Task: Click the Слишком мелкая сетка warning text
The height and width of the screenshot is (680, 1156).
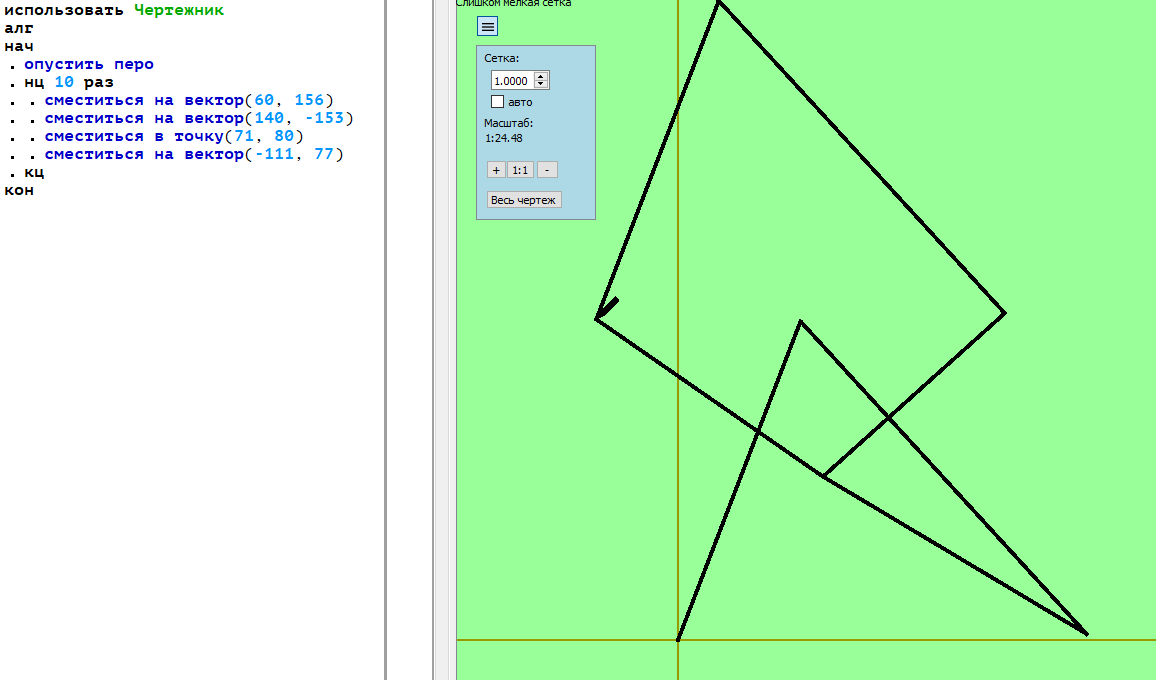Action: click(514, 4)
